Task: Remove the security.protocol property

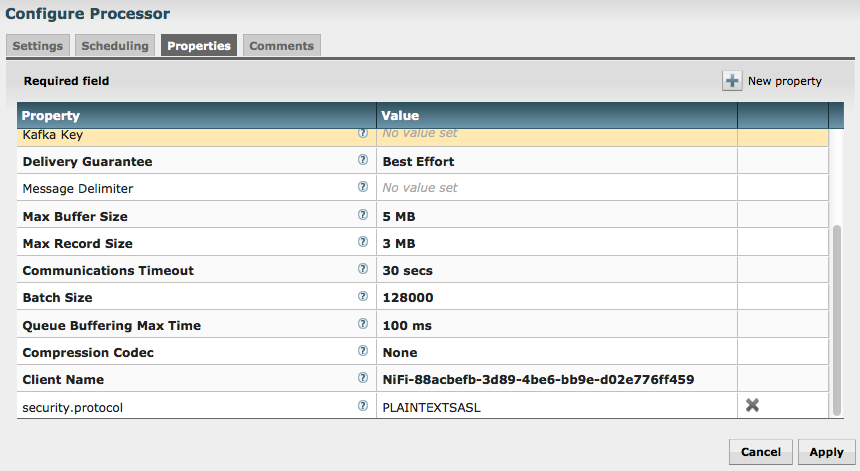Action: coord(753,405)
